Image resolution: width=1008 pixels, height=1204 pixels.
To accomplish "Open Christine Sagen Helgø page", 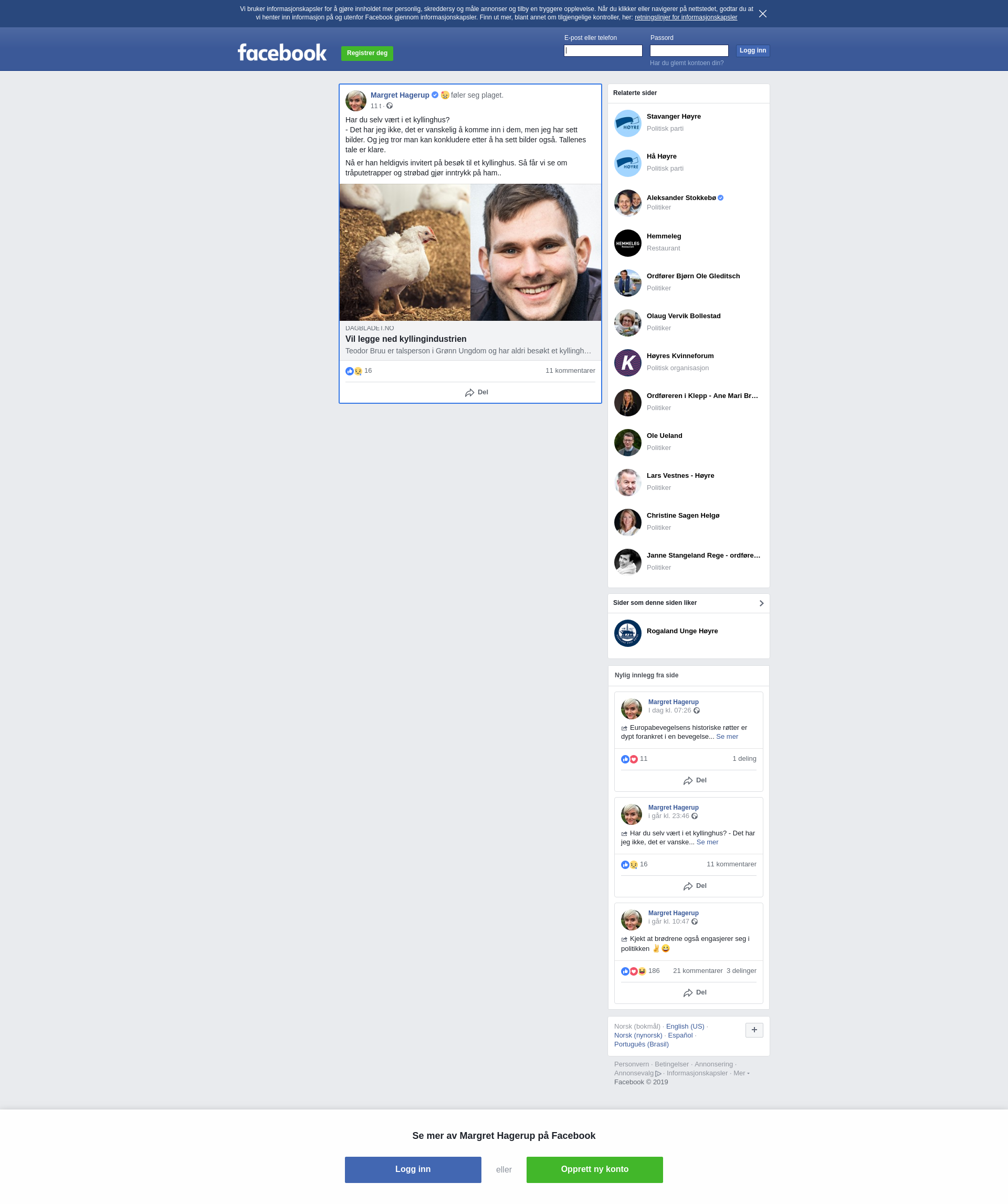I will (683, 516).
